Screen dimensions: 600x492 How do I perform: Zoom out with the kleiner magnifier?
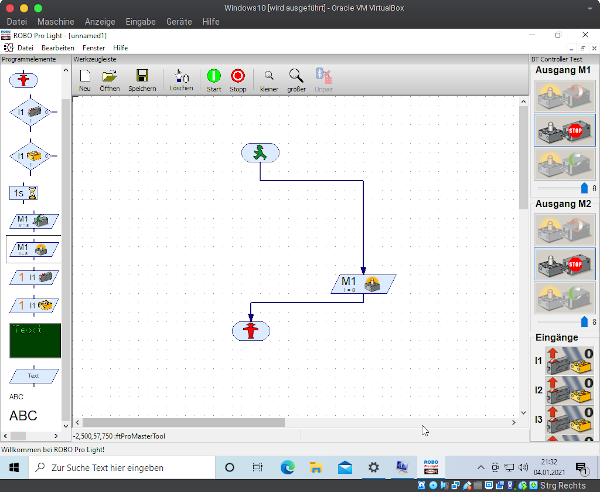pyautogui.click(x=269, y=81)
